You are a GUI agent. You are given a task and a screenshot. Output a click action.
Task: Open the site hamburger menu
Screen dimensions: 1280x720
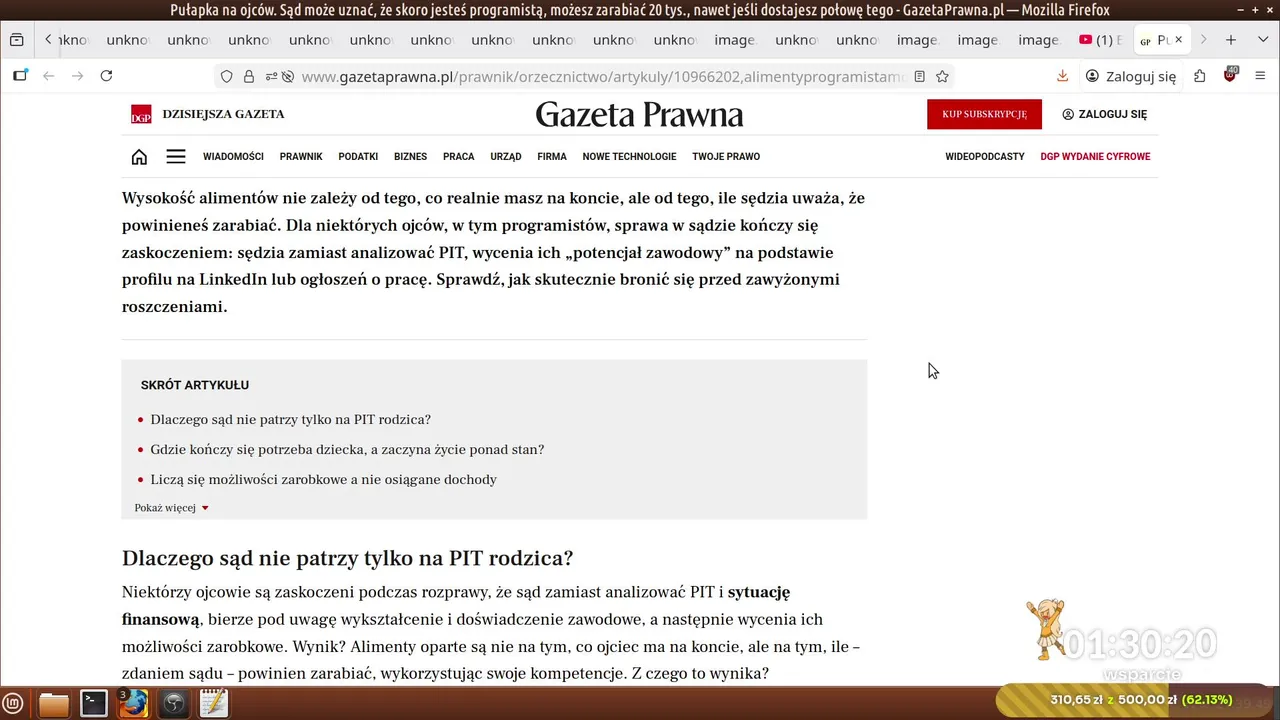click(176, 157)
